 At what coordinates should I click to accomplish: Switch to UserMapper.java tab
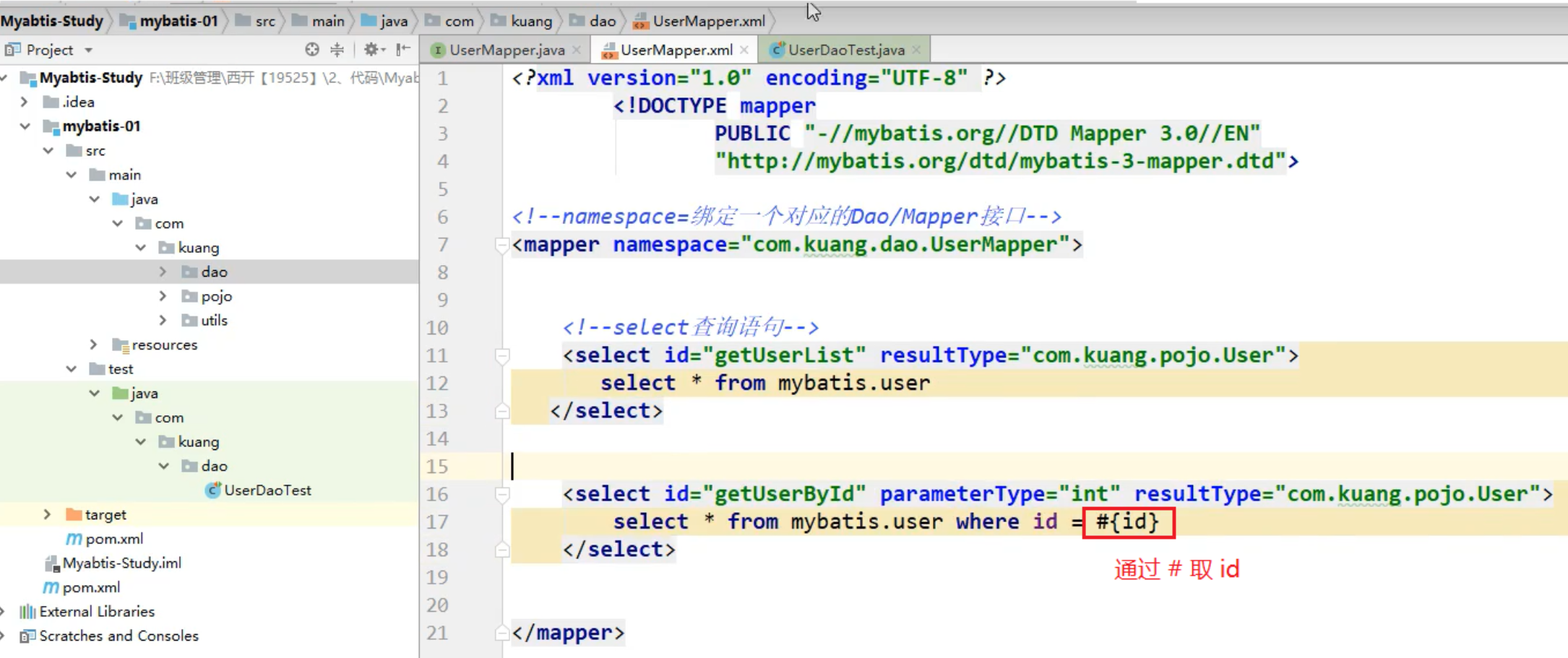coord(507,50)
